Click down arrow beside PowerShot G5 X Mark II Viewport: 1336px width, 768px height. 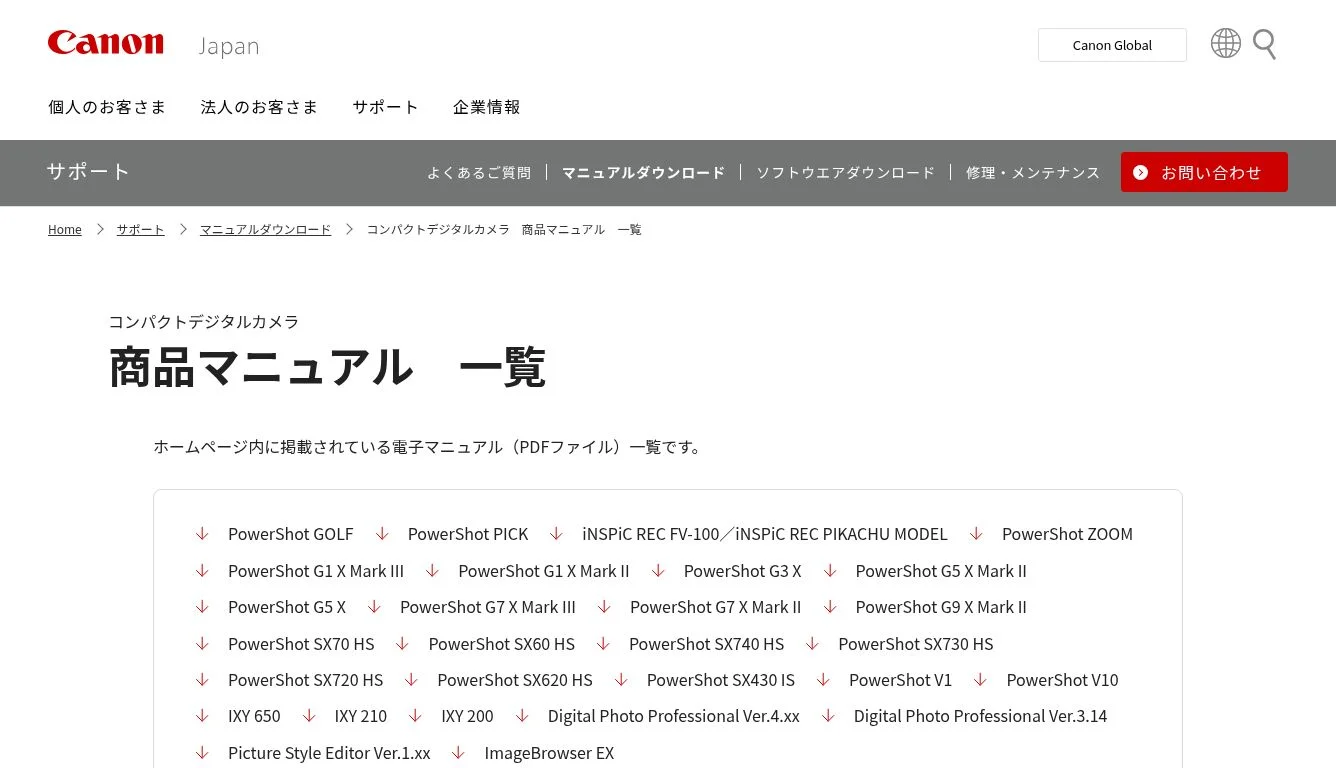[x=830, y=571]
